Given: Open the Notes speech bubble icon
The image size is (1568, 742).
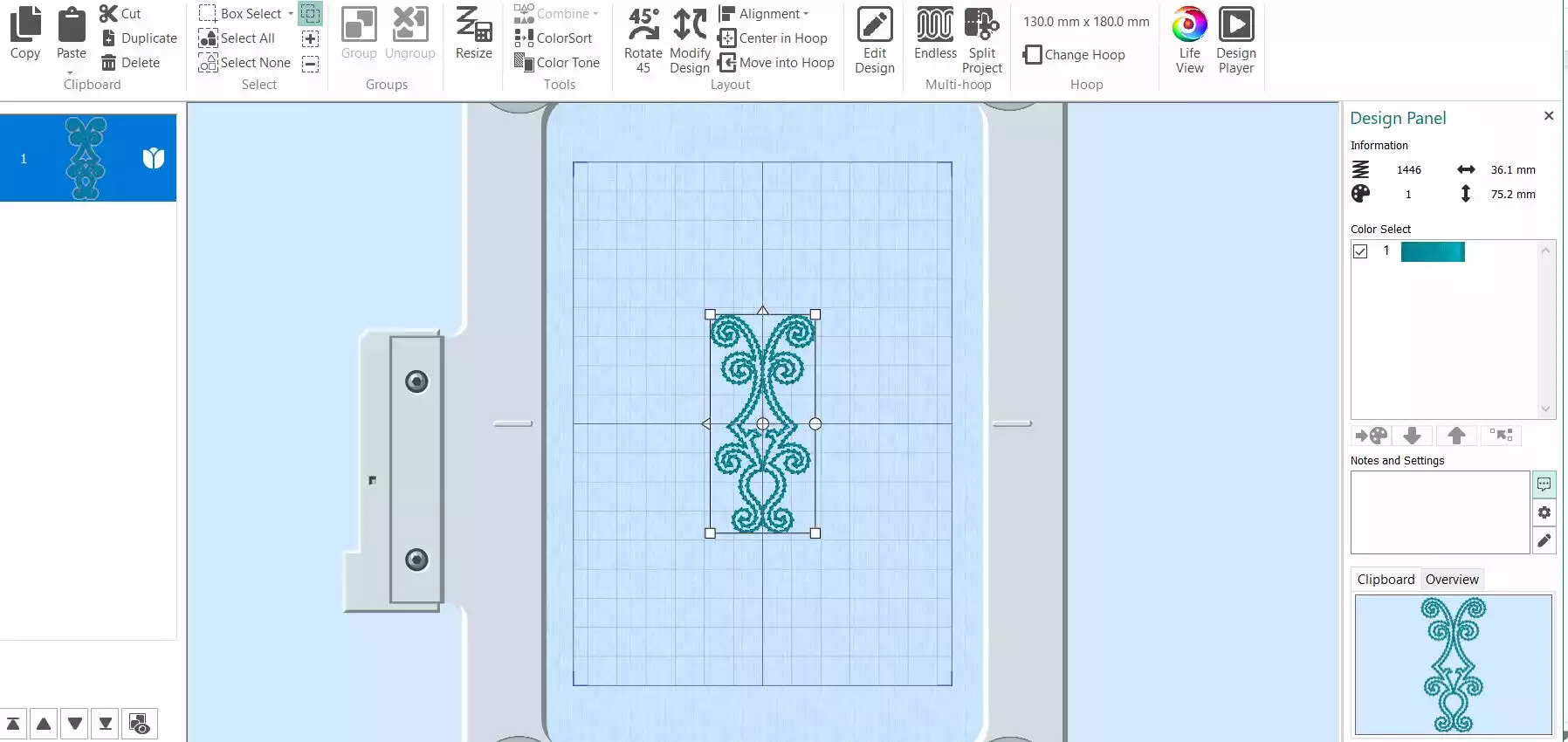Looking at the screenshot, I should pyautogui.click(x=1544, y=484).
